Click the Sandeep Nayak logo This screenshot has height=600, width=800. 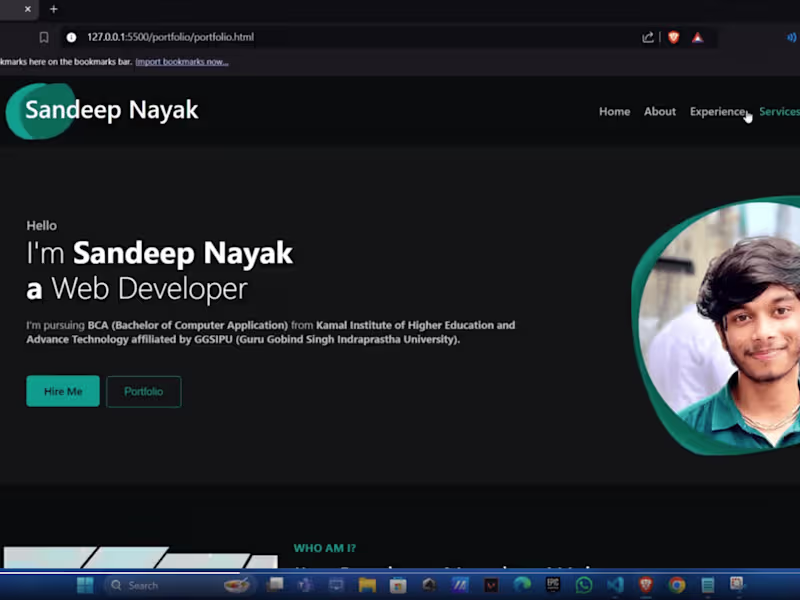(x=110, y=110)
